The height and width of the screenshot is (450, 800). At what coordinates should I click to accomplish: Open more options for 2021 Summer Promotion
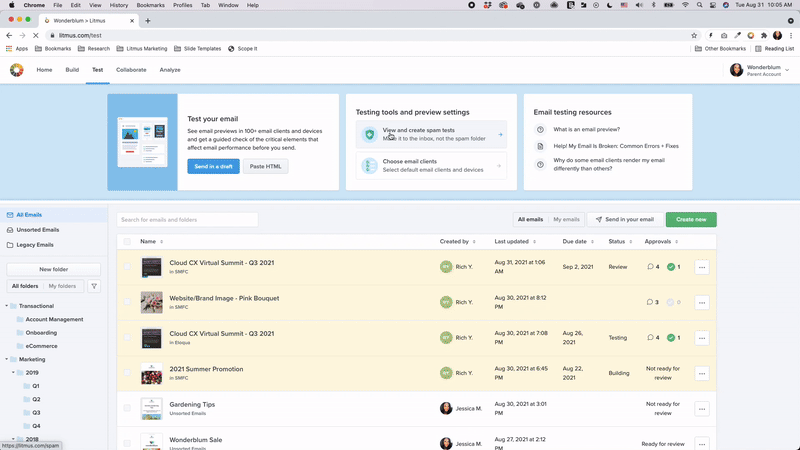pyautogui.click(x=702, y=373)
